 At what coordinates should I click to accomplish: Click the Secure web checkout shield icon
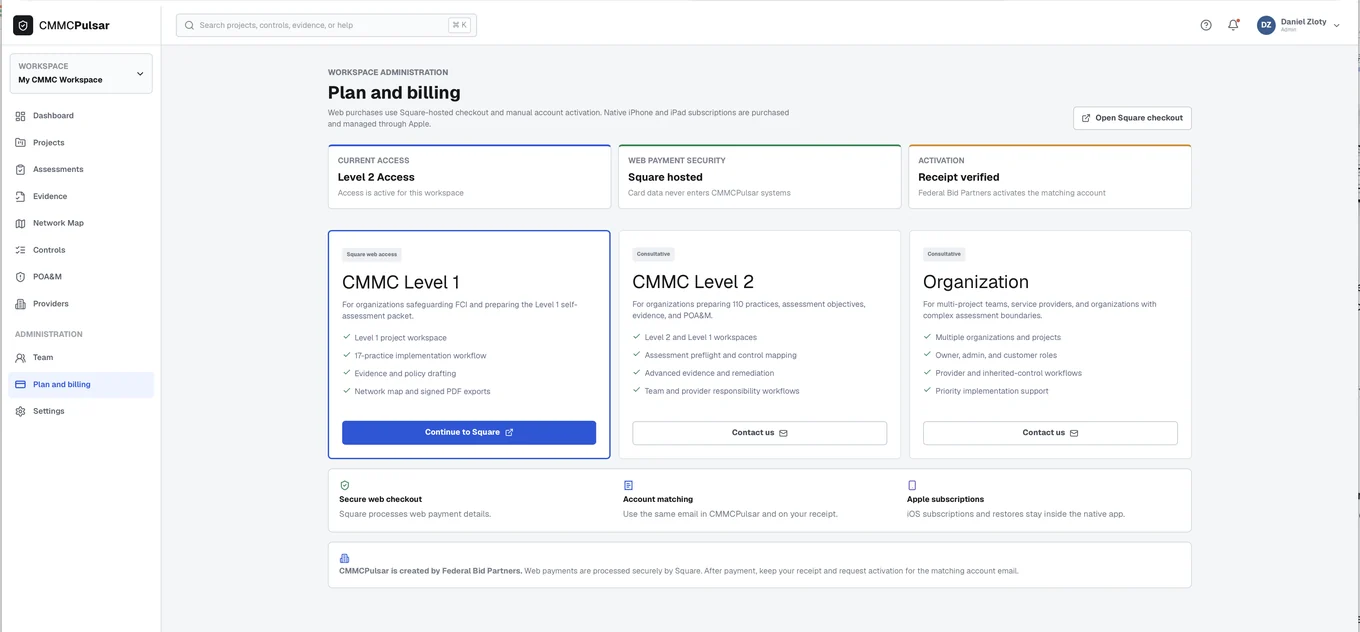pyautogui.click(x=345, y=485)
